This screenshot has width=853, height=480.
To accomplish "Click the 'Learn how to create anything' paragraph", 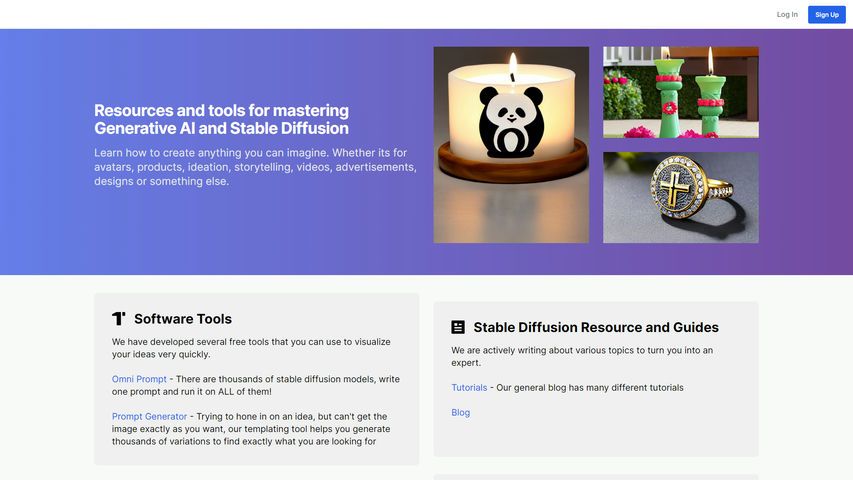I will click(255, 167).
